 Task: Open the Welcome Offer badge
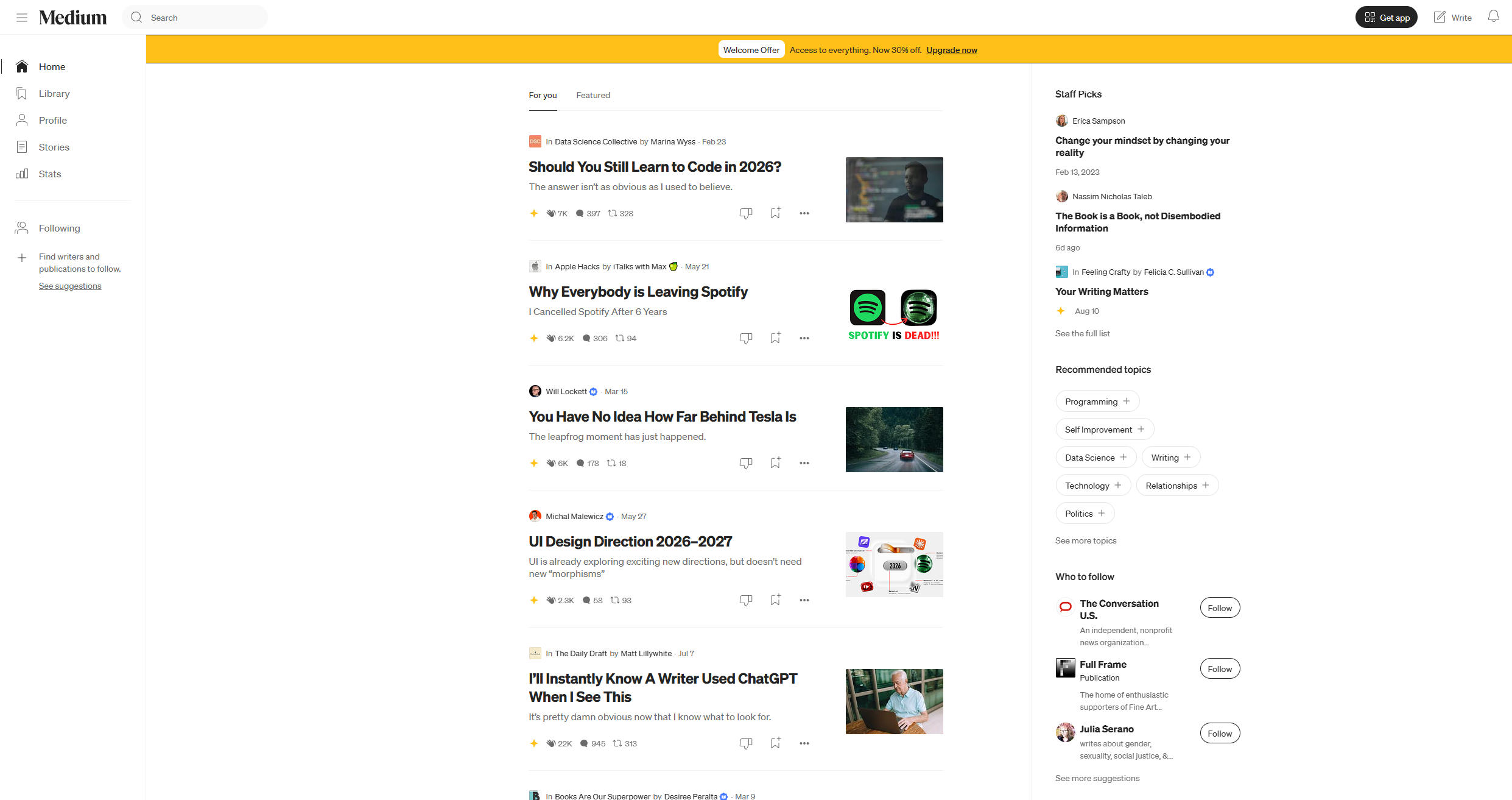[x=751, y=50]
